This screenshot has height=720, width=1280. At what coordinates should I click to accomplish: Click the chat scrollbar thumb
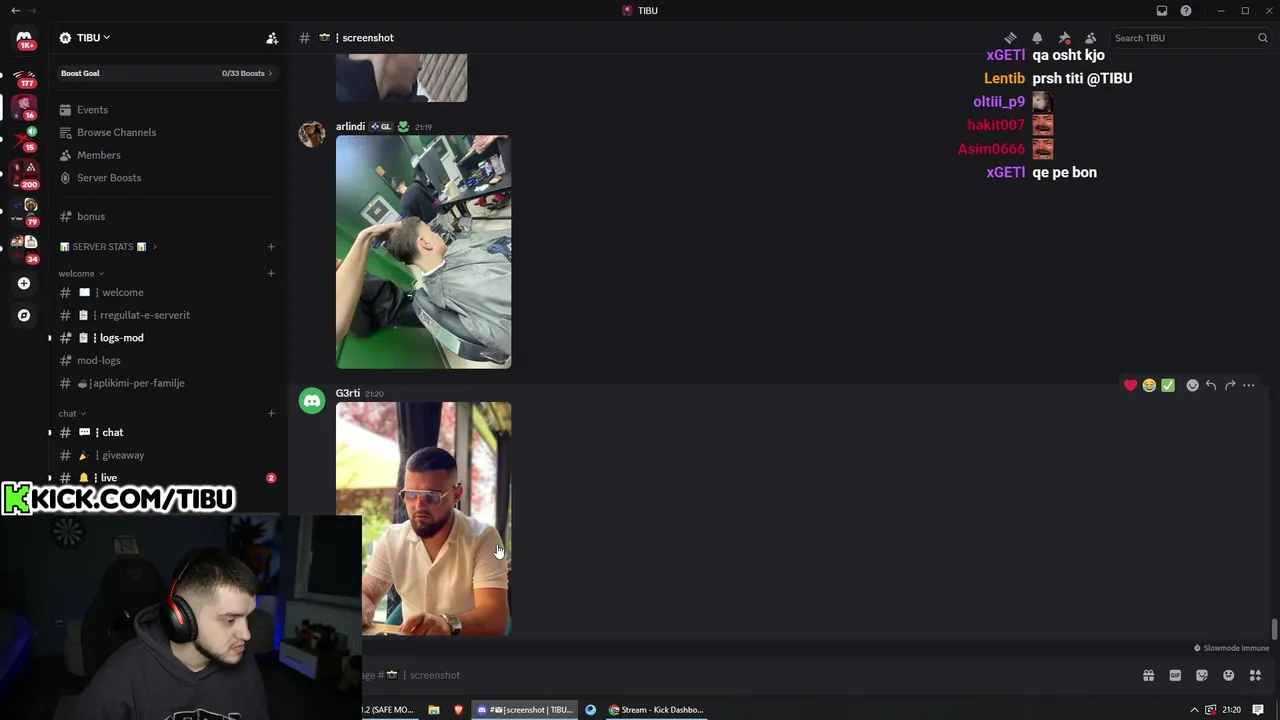tap(1273, 630)
